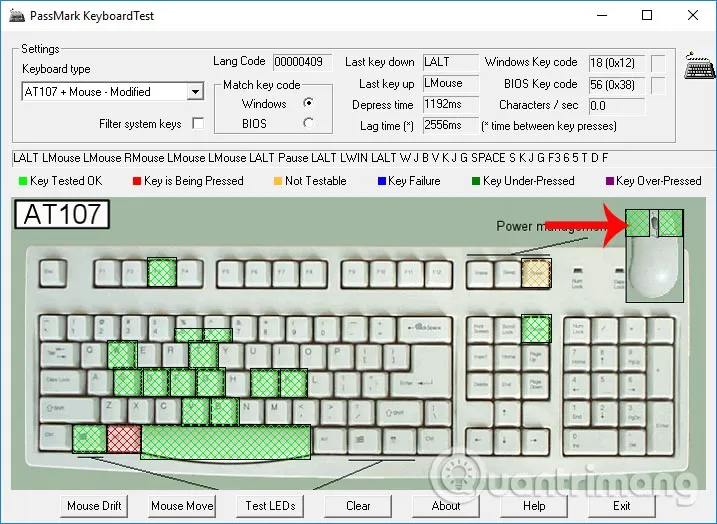Image resolution: width=717 pixels, height=524 pixels.
Task: Click the Depress time field
Action: tap(451, 104)
